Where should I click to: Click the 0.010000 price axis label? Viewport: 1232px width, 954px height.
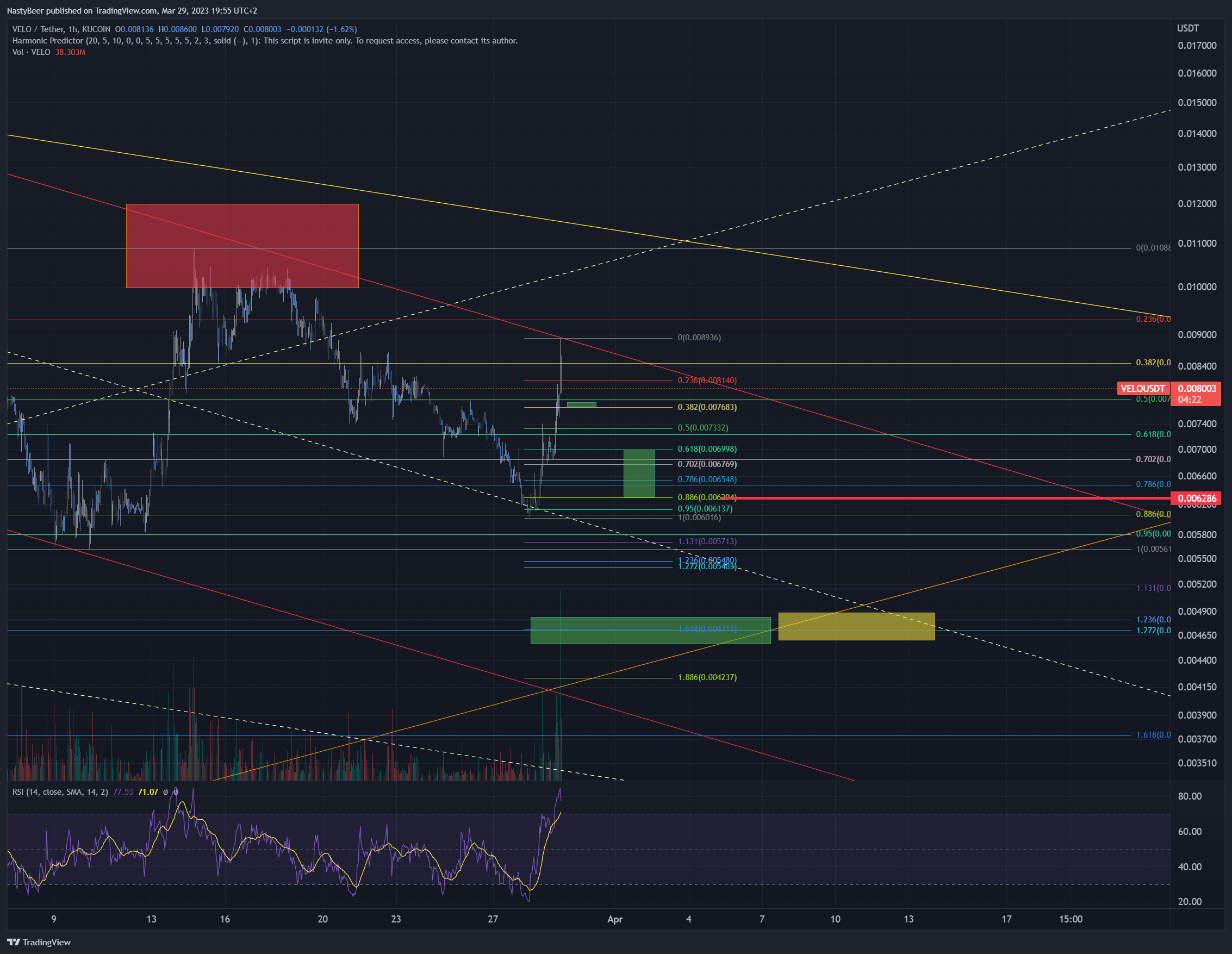1197,286
